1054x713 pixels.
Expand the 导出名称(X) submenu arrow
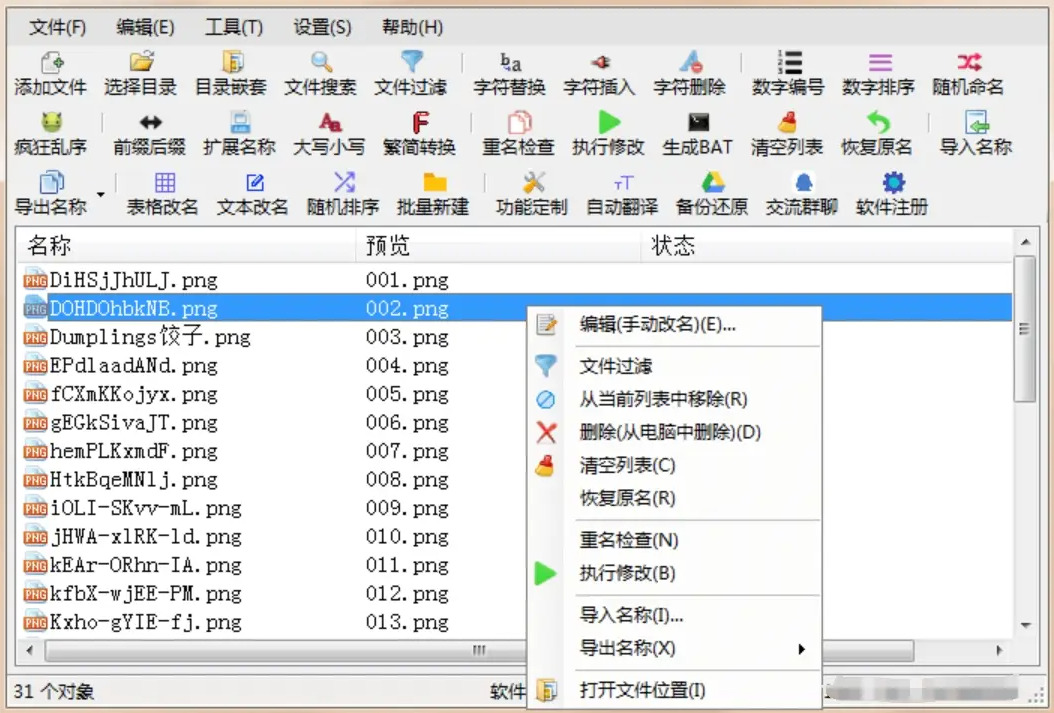pyautogui.click(x=801, y=649)
